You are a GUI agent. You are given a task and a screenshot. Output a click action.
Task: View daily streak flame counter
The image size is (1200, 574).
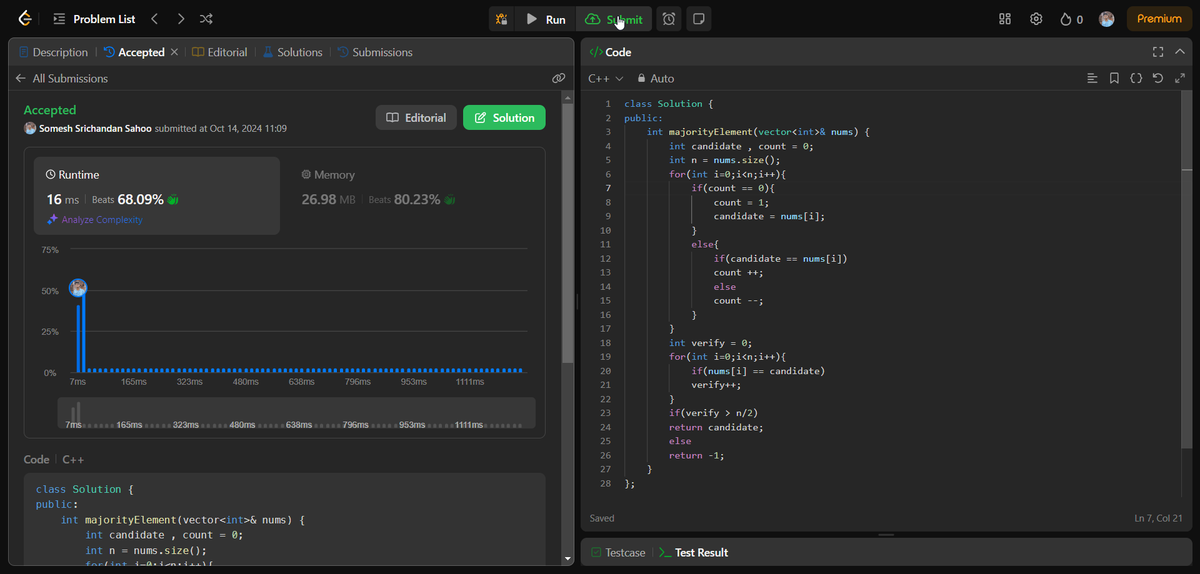[x=1071, y=19]
